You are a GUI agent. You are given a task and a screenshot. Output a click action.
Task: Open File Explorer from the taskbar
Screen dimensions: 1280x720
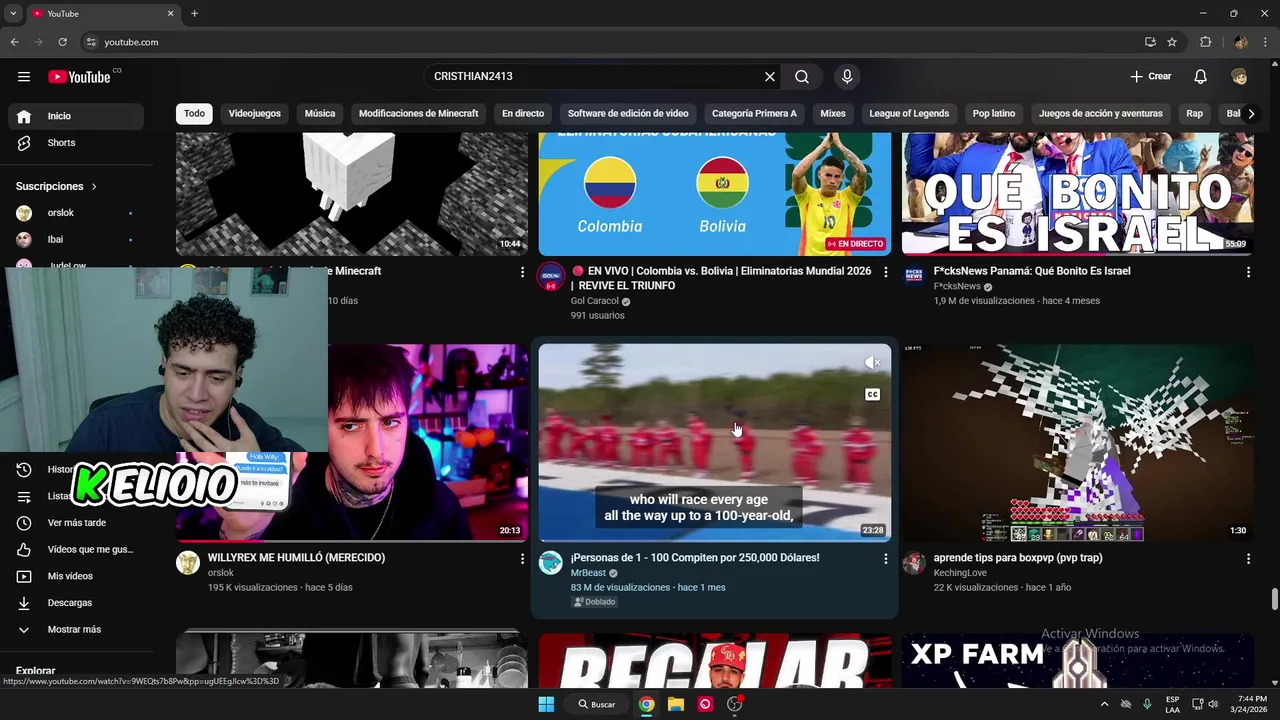[676, 704]
